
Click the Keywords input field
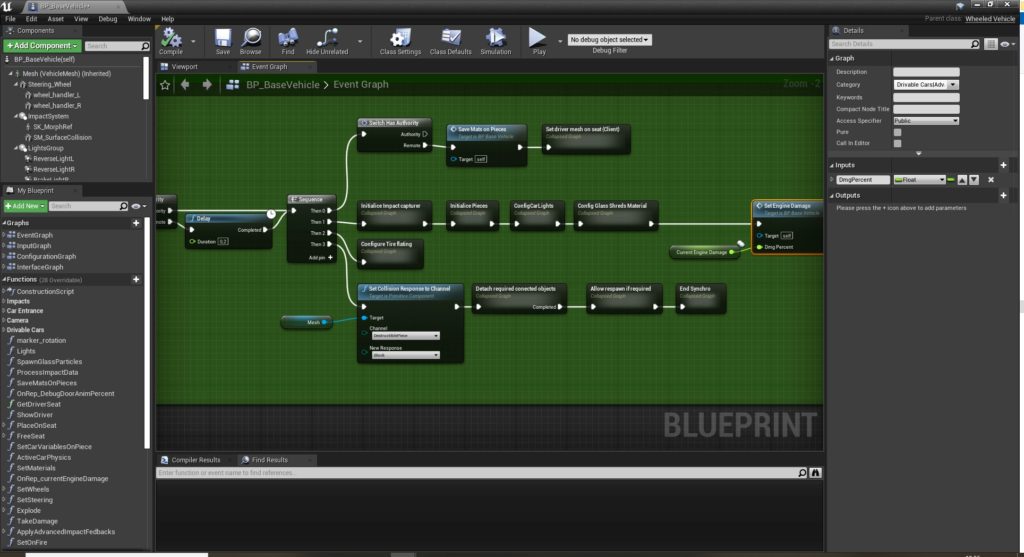click(x=926, y=97)
